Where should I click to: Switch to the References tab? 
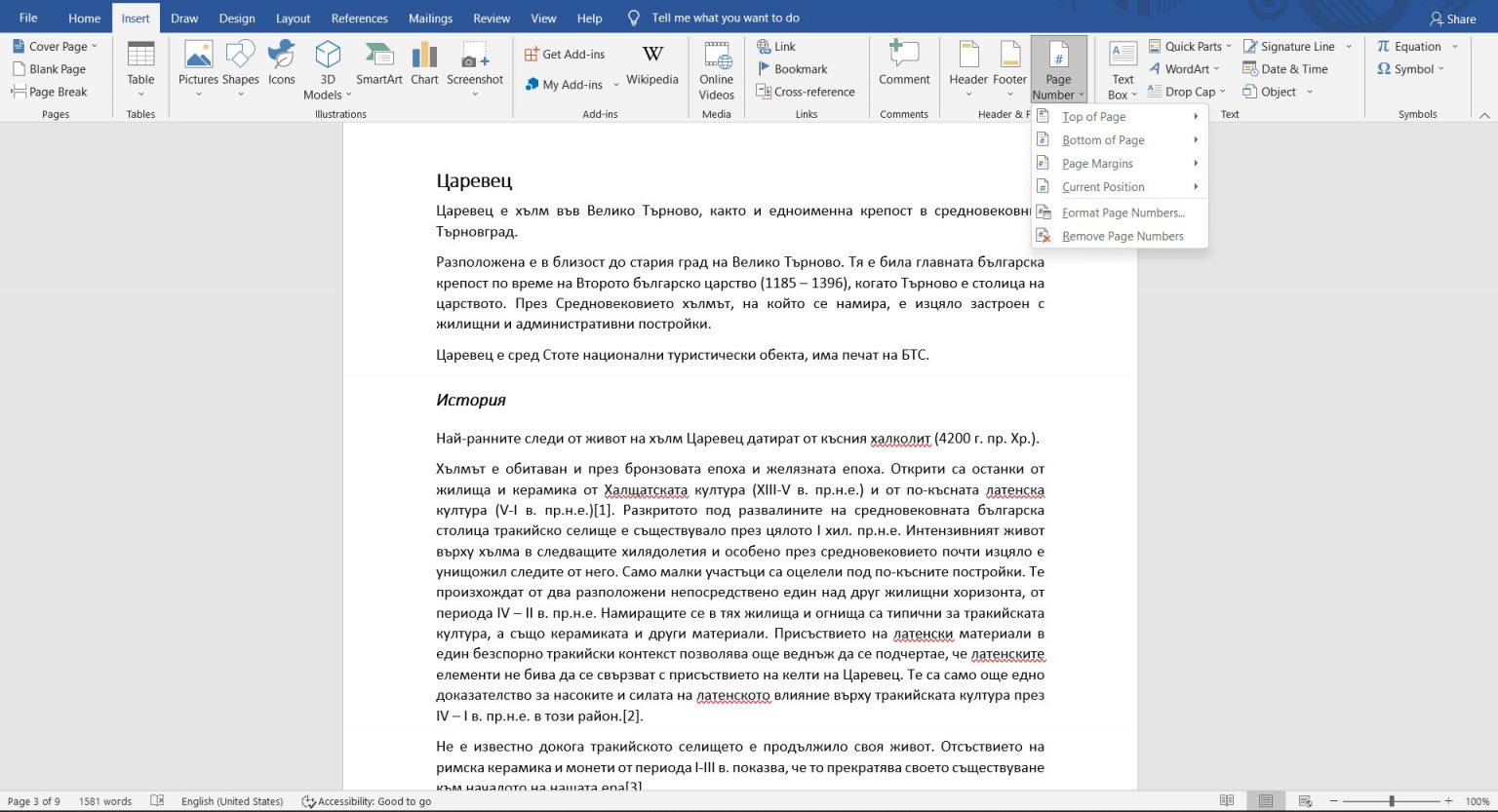pos(359,19)
